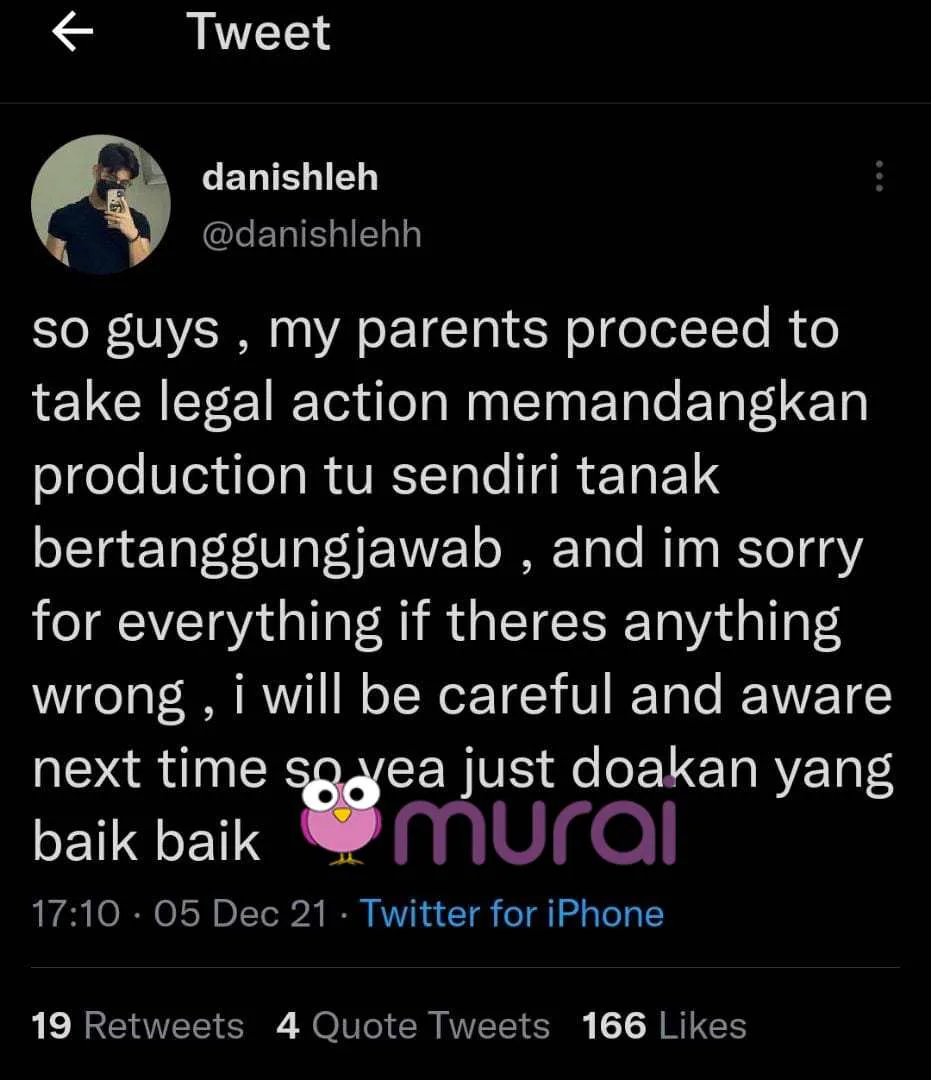
Task: Click the Tweet header title
Action: (258, 32)
